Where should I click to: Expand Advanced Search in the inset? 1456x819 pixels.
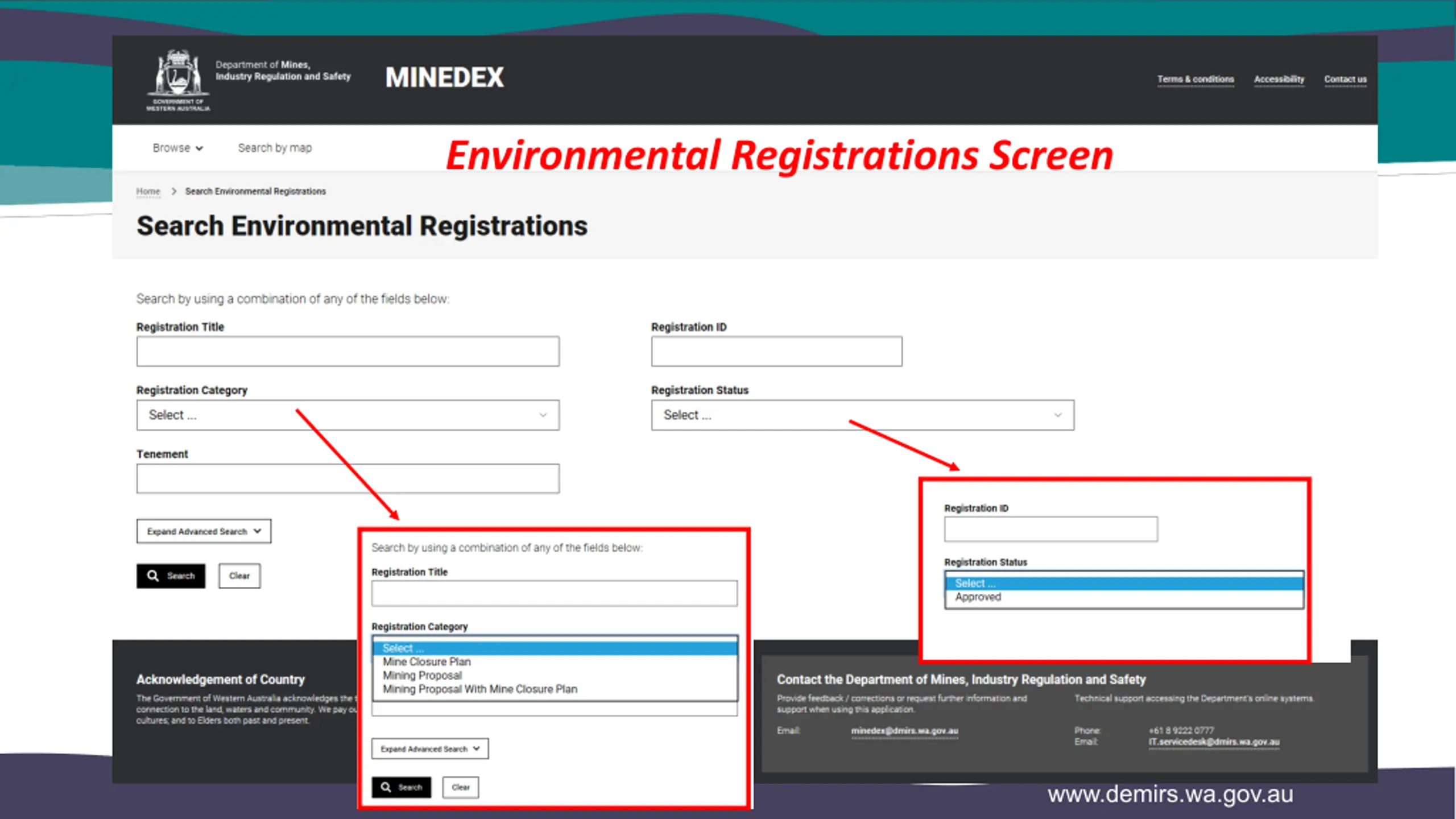point(430,748)
